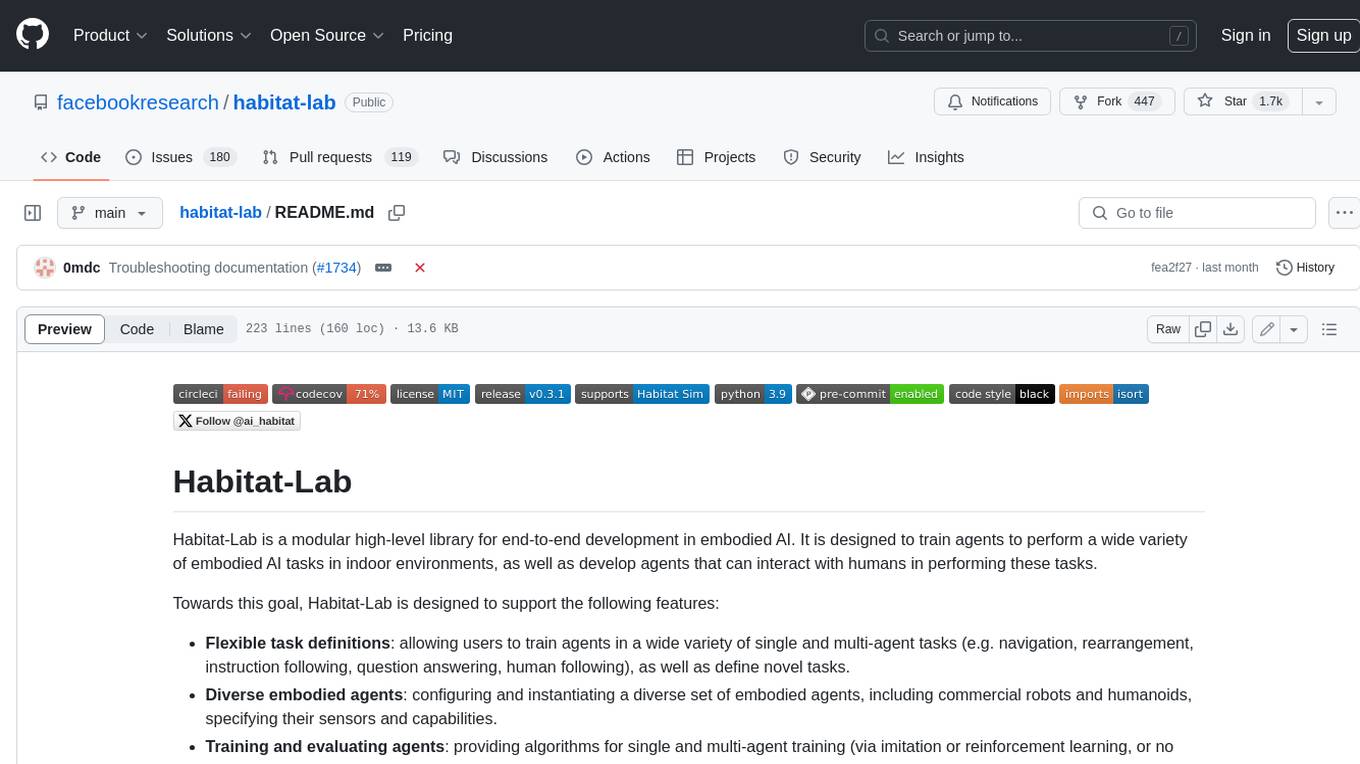1360x764 pixels.
Task: Switch to the Issues tab
Action: 179,157
